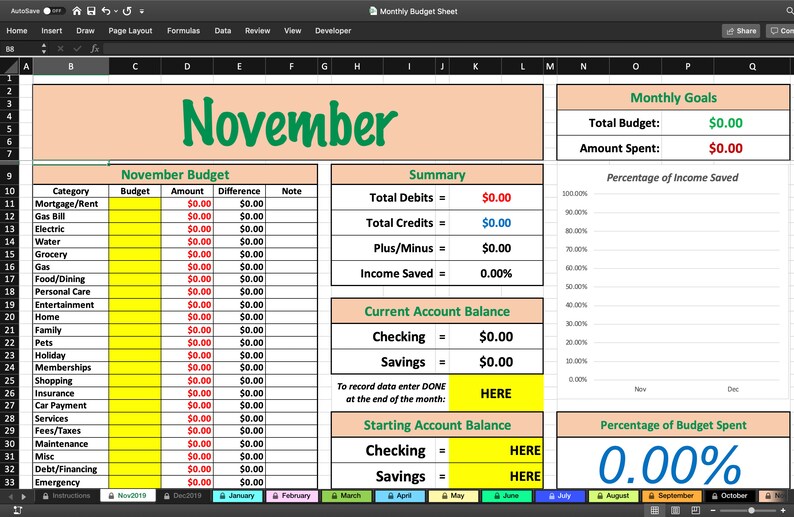Switch to the July sheet tab
This screenshot has height=517, width=794.
560,496
